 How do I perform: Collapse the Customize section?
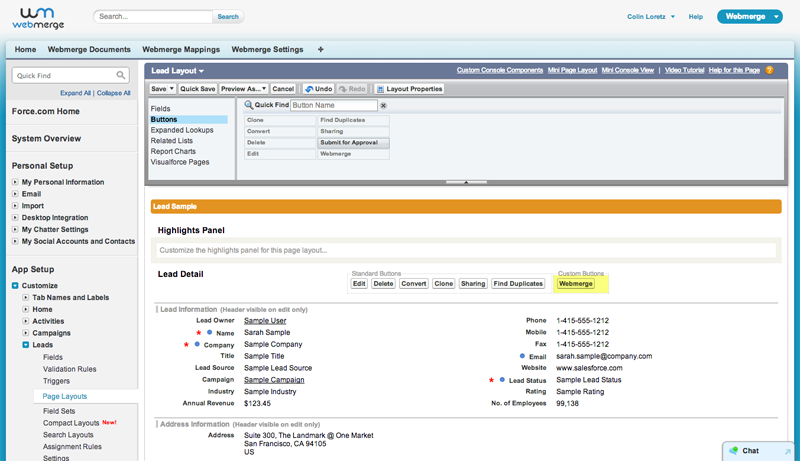[x=15, y=286]
